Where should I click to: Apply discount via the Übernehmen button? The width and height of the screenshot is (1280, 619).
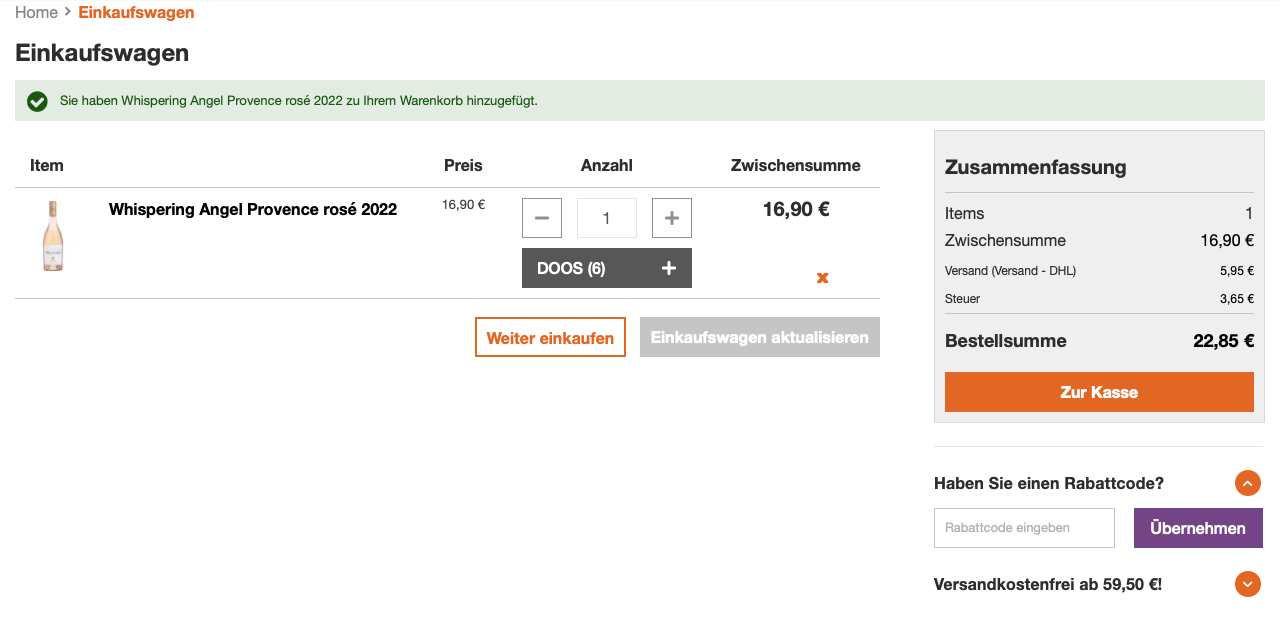coord(1198,527)
